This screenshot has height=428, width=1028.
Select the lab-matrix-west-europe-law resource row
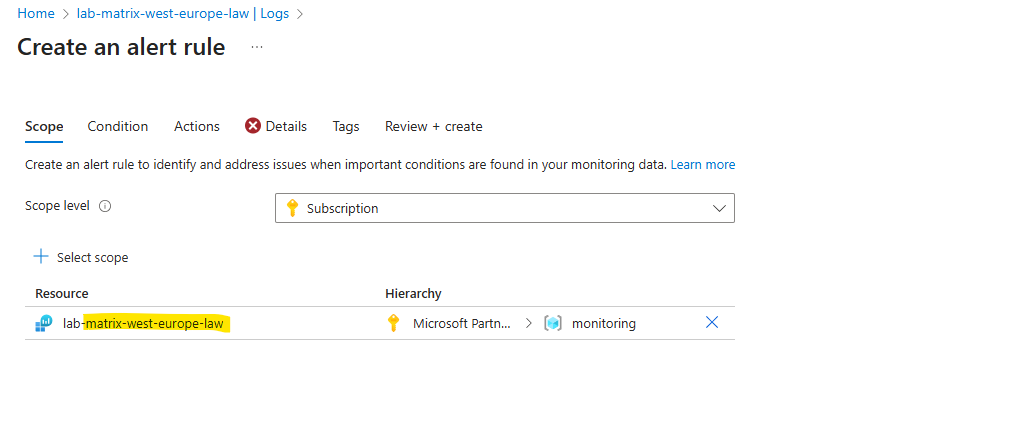point(380,323)
